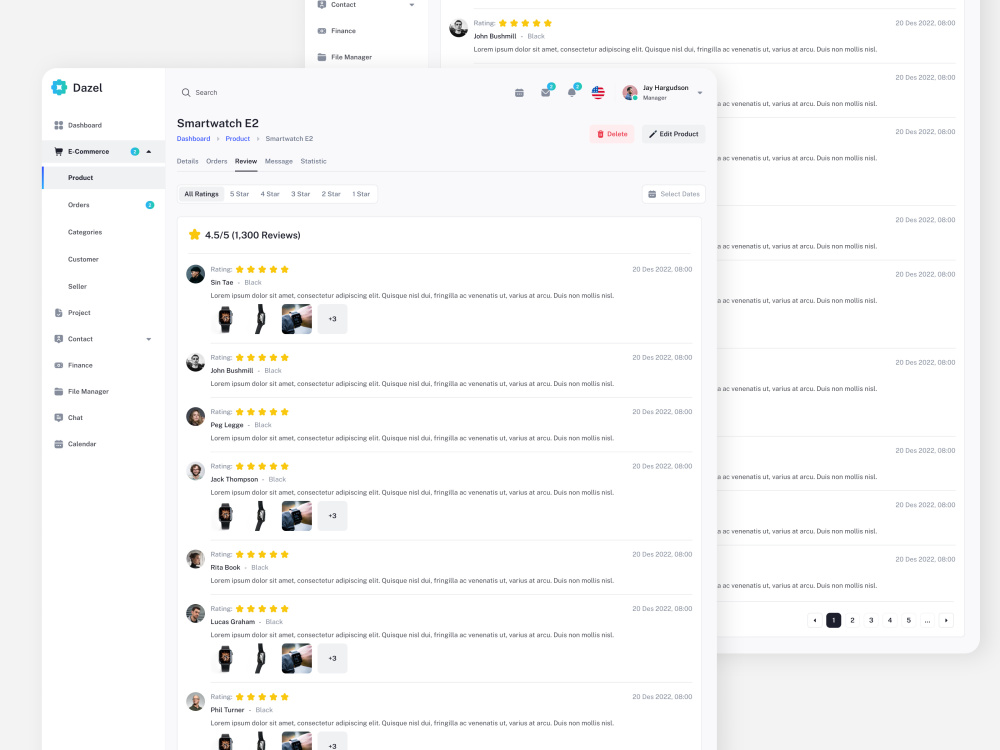Expand Contact arrow in back window

tap(411, 4)
